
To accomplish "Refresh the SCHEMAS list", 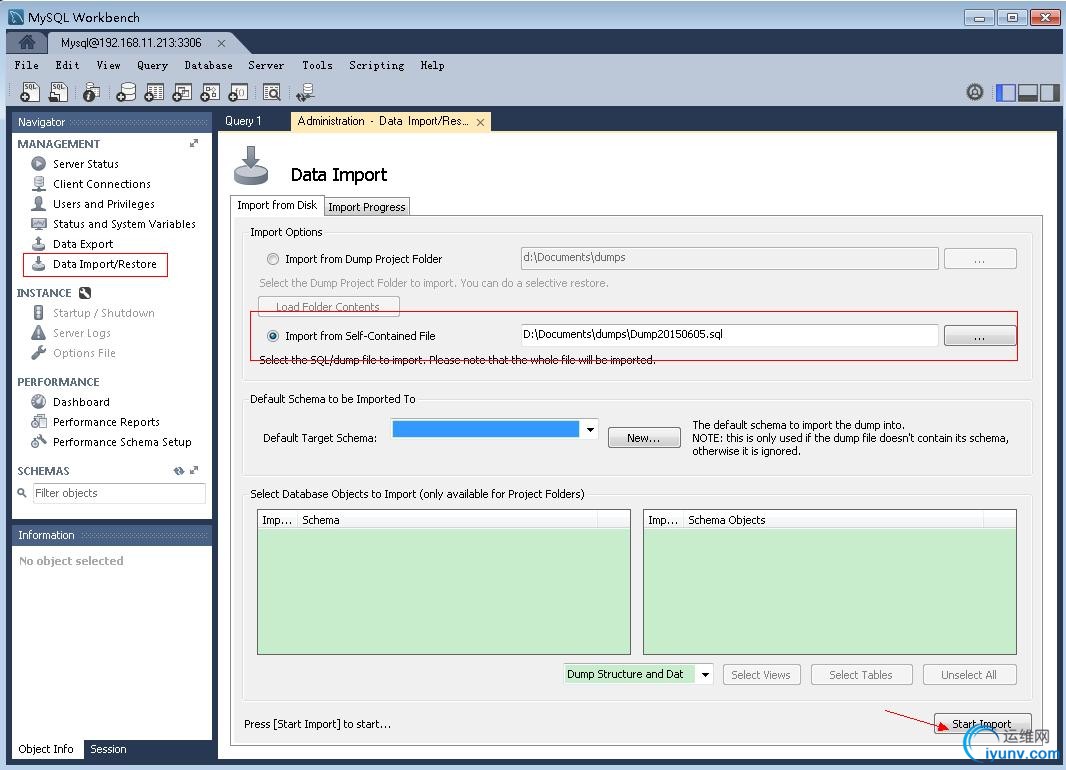I will (x=179, y=470).
